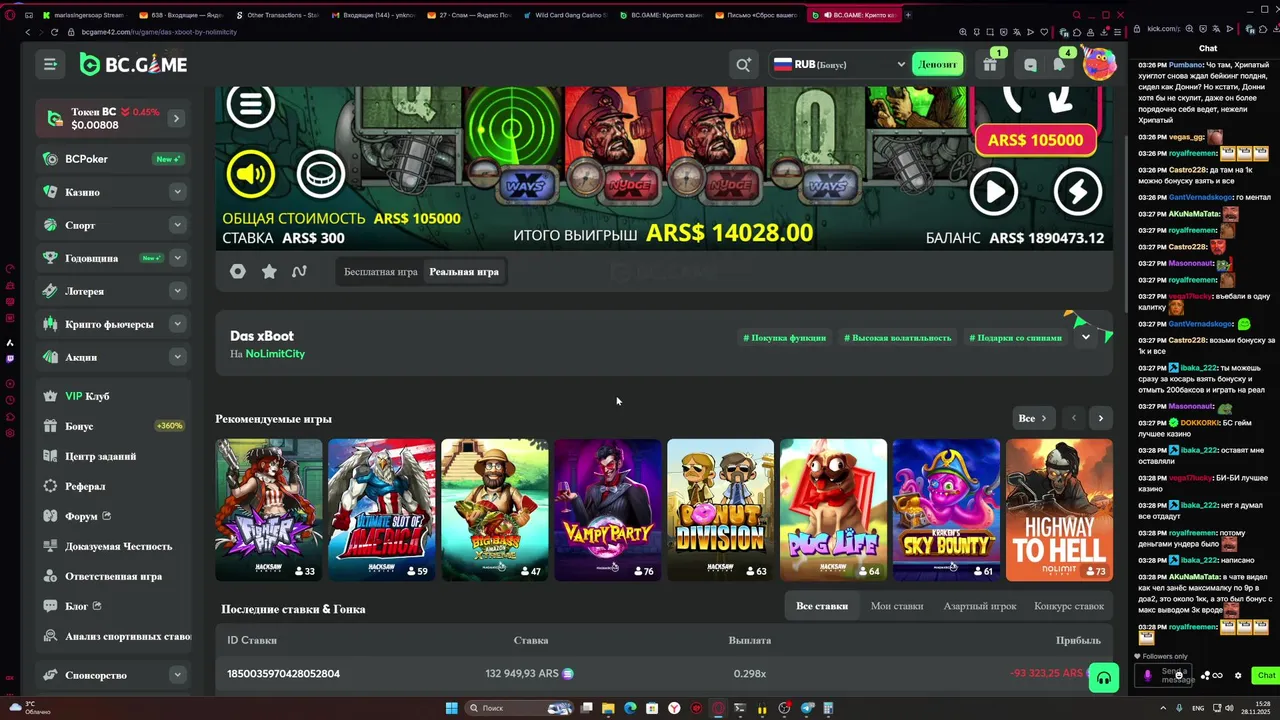The height and width of the screenshot is (720, 1280).
Task: Open the Vampy Party game thumbnail
Action: click(608, 510)
